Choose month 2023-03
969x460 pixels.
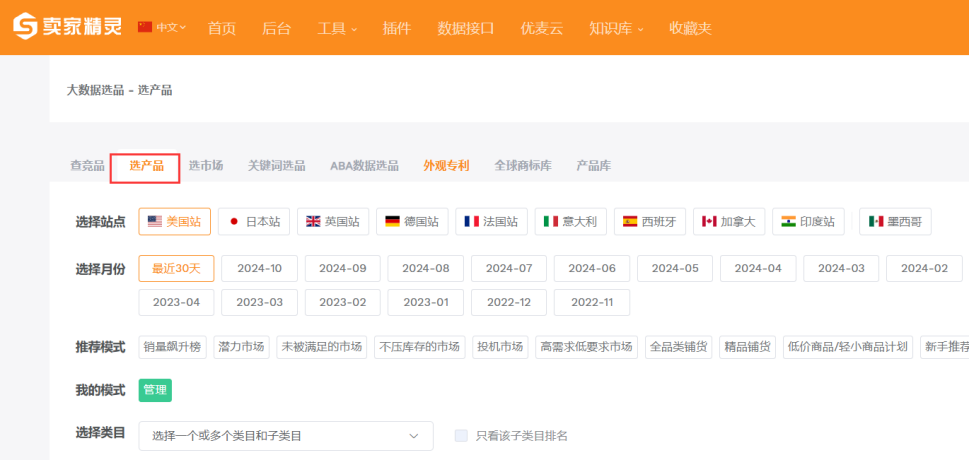pos(260,302)
